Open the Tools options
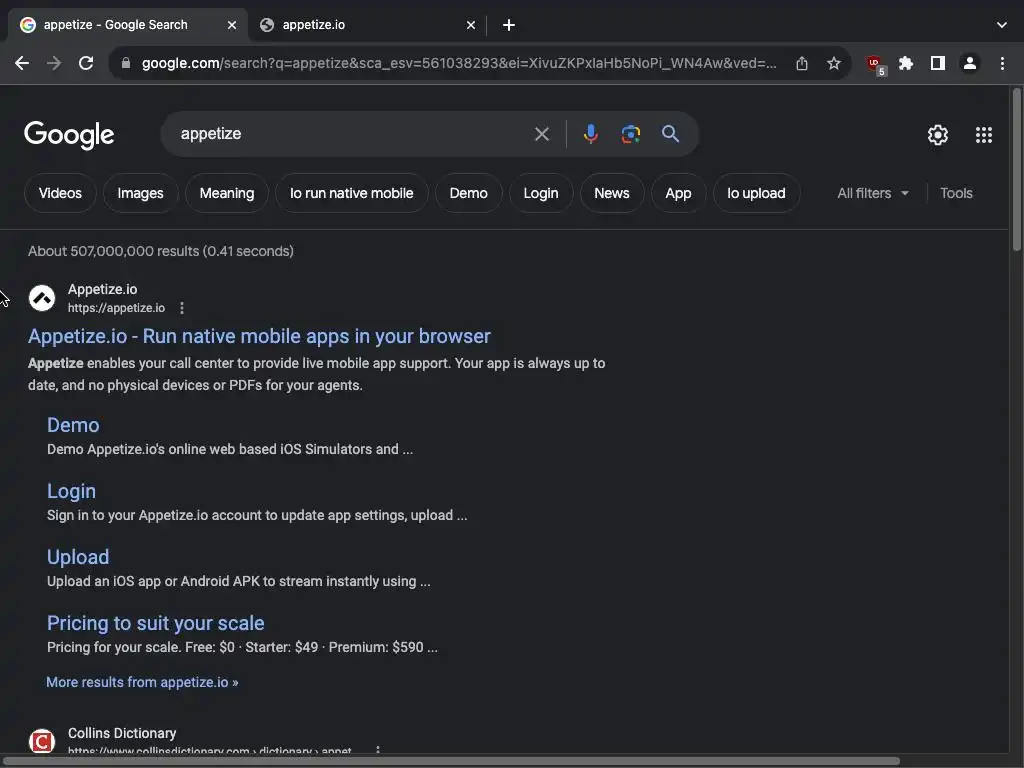Screen dimensions: 1024x768 pyautogui.click(x=956, y=193)
